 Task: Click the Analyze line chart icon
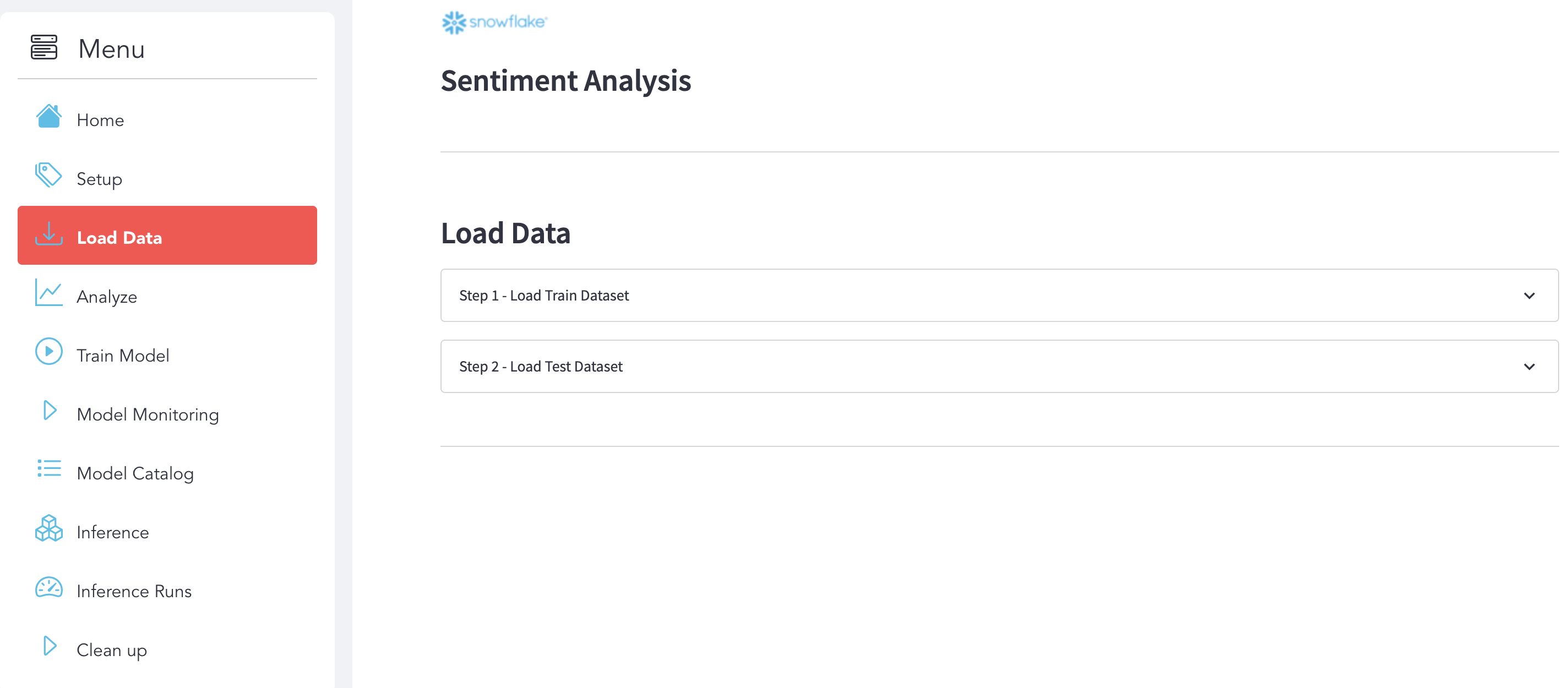pos(48,293)
